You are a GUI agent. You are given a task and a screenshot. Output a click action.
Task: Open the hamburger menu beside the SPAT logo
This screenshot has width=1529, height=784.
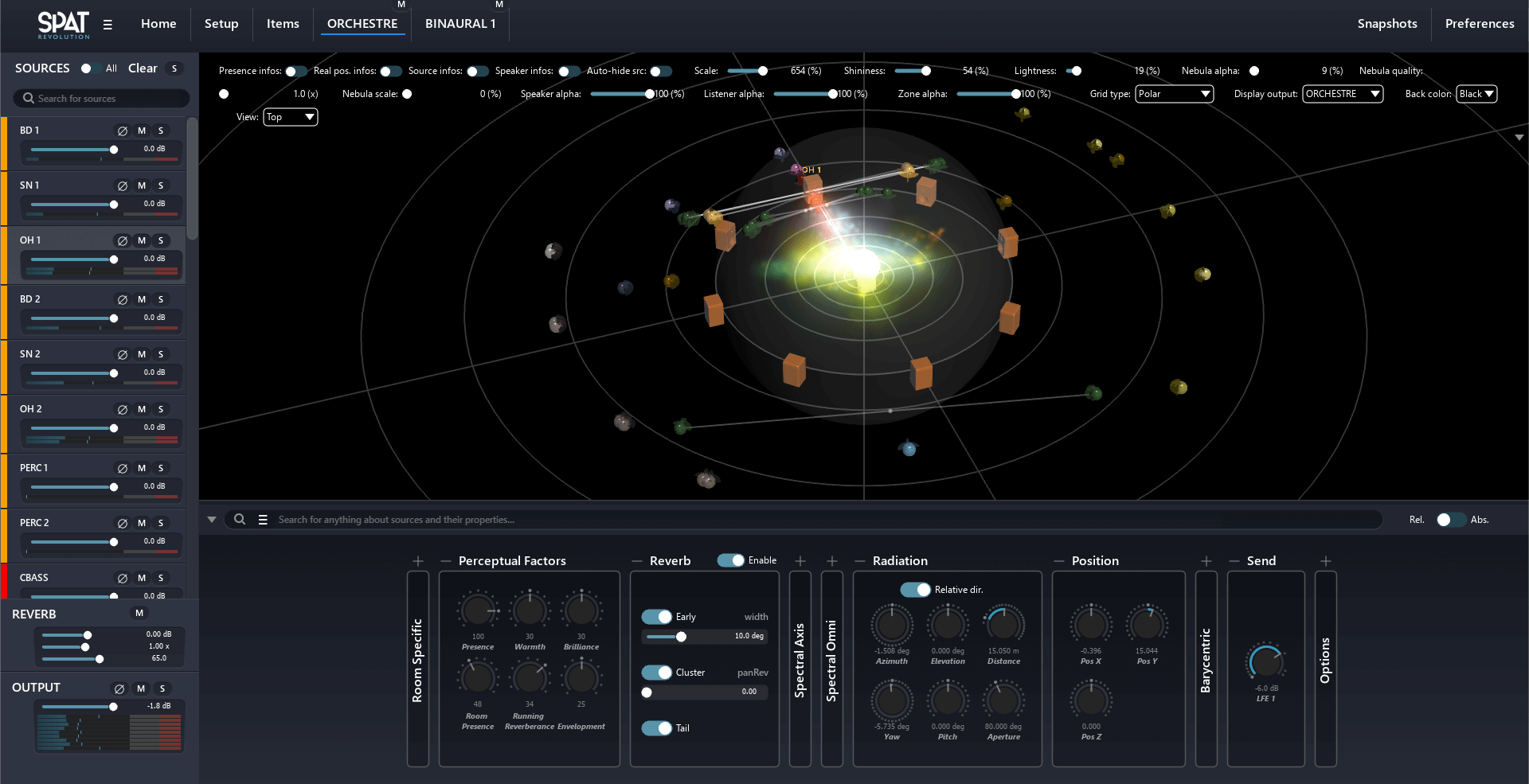tap(108, 25)
